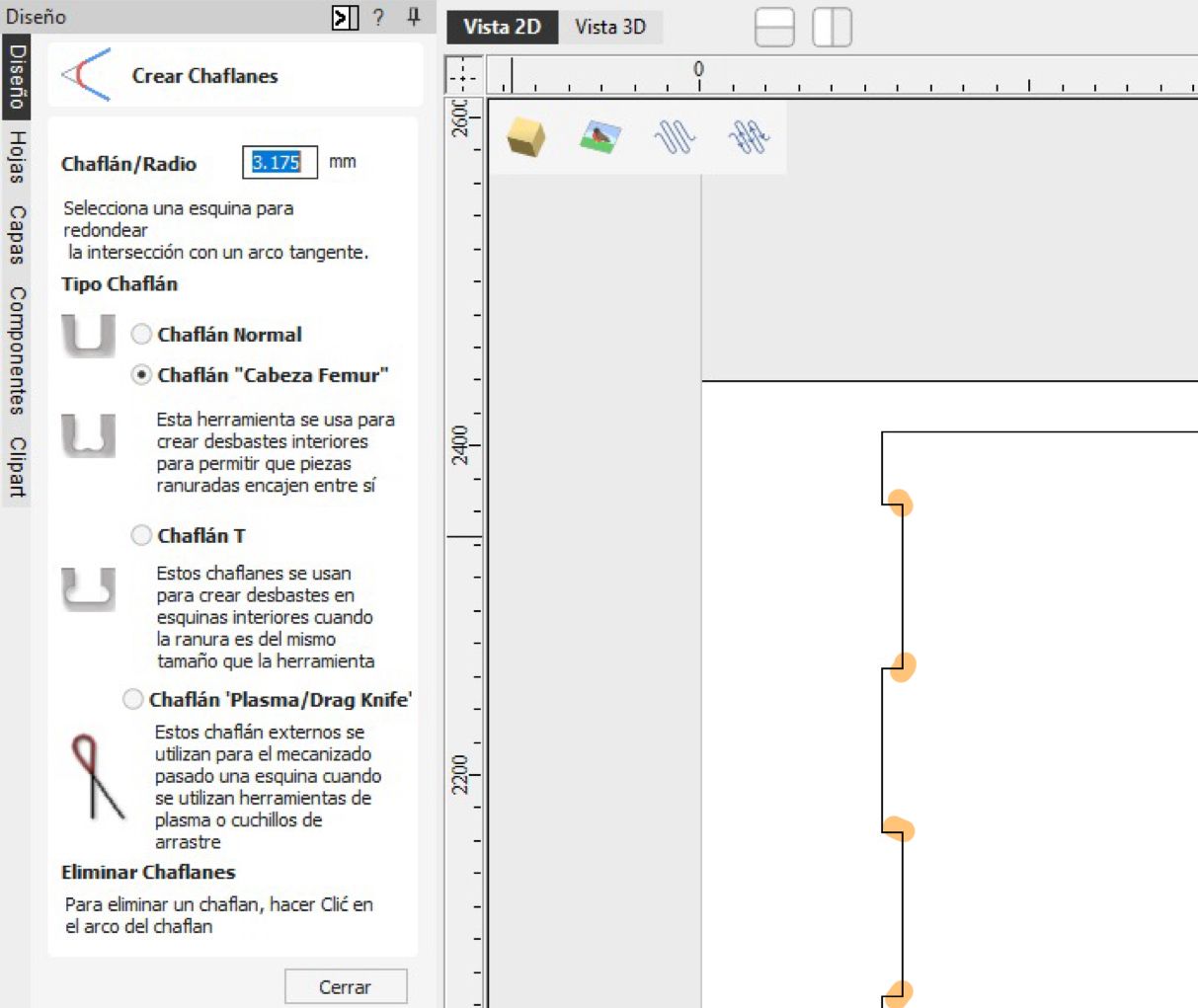Click the Cerrar button

(x=346, y=986)
